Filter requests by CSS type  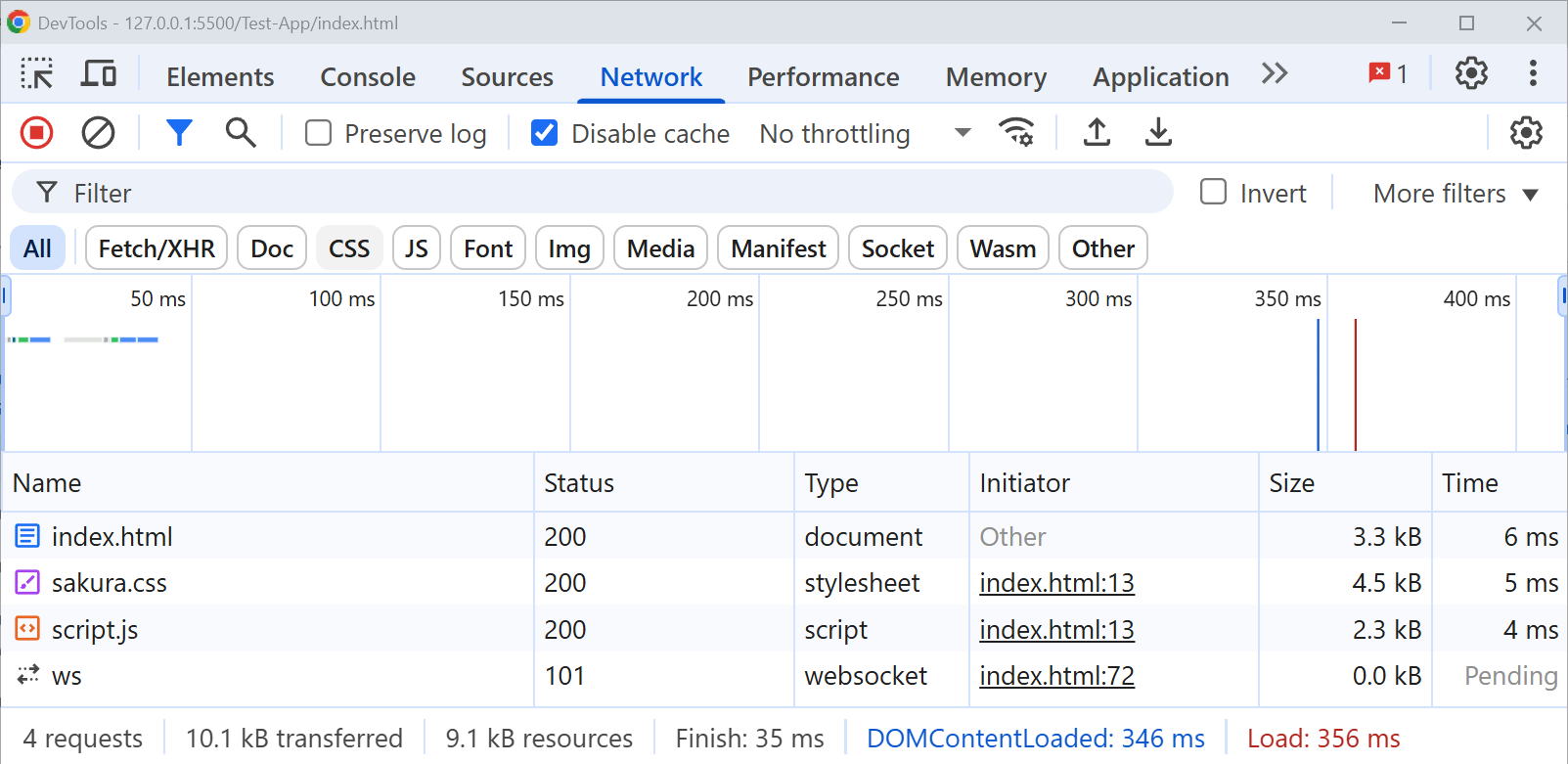(349, 248)
